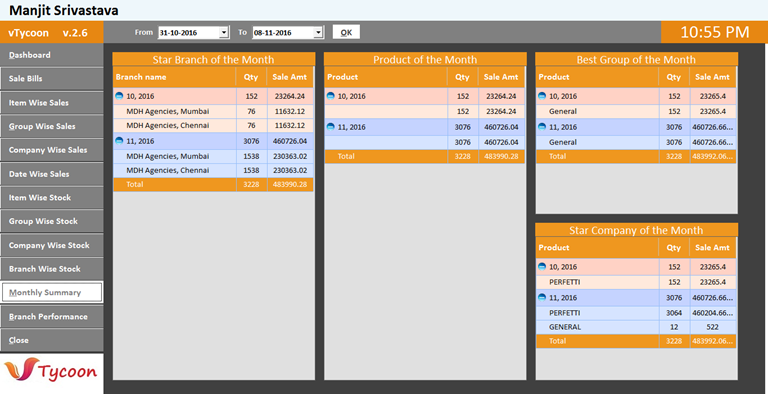768x394 pixels.
Task: Click Product header in Product of the Month
Action: click(x=386, y=77)
